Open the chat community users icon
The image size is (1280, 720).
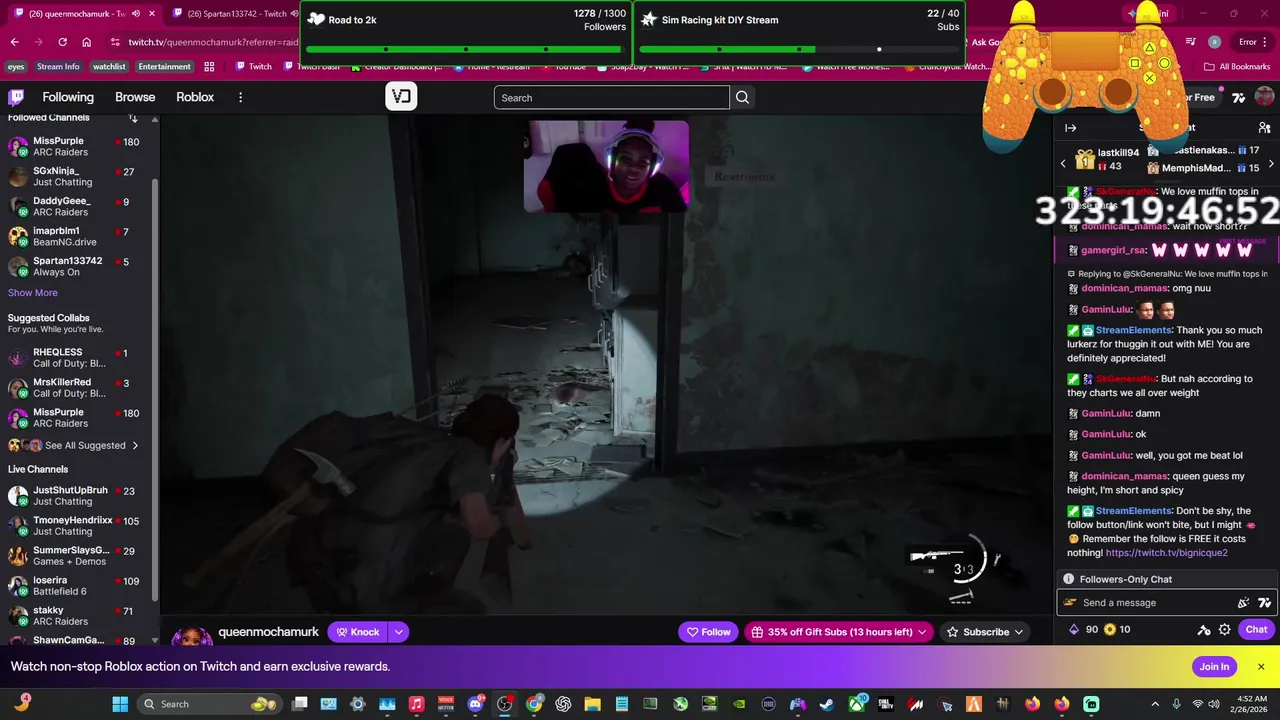[x=1264, y=128]
